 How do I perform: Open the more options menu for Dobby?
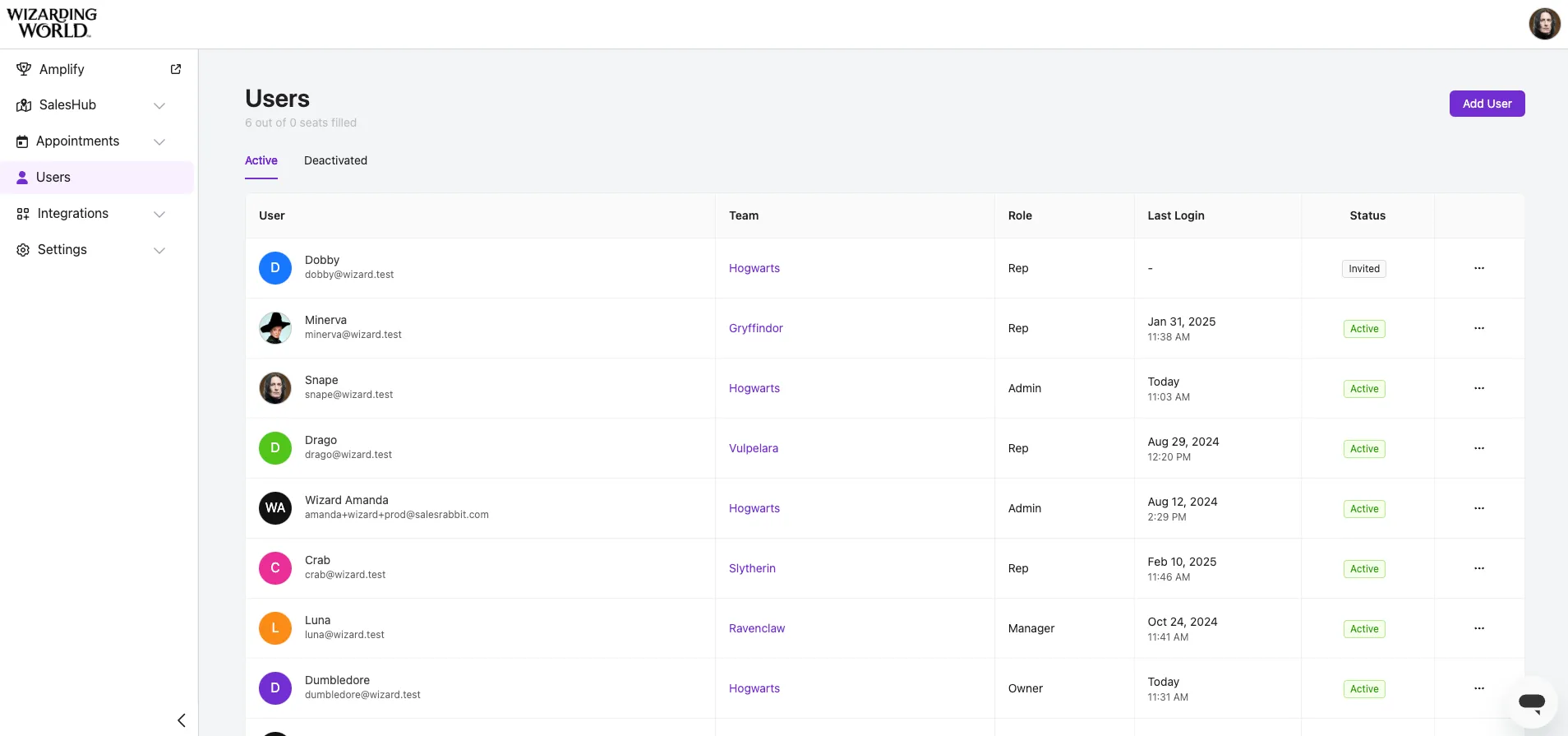[x=1478, y=268]
